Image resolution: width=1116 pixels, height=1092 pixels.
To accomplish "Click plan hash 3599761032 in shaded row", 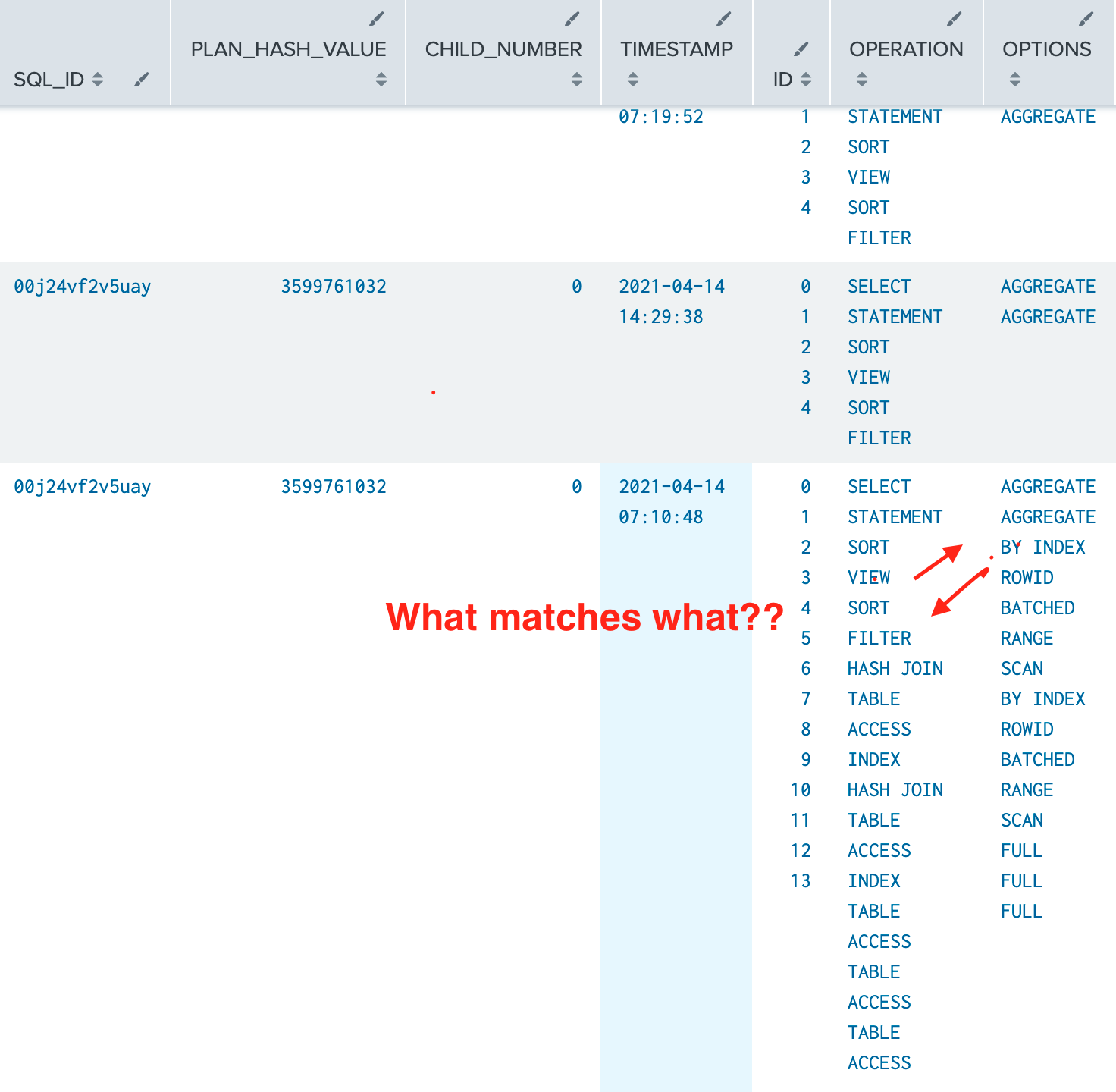I will (334, 287).
